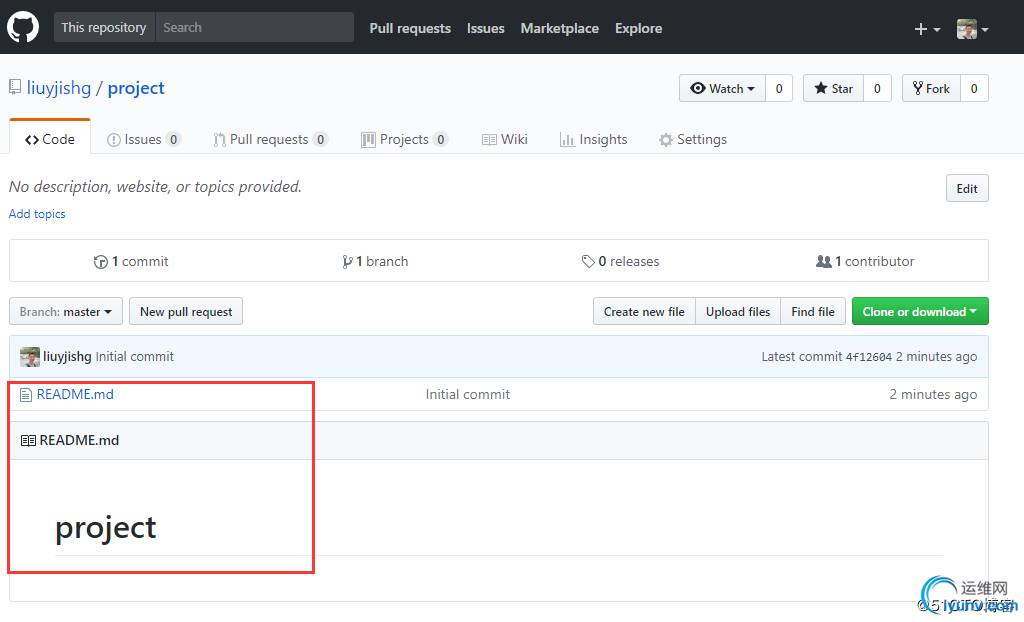This screenshot has height=622, width=1024.
Task: Open Explore in top navigation
Action: (639, 28)
